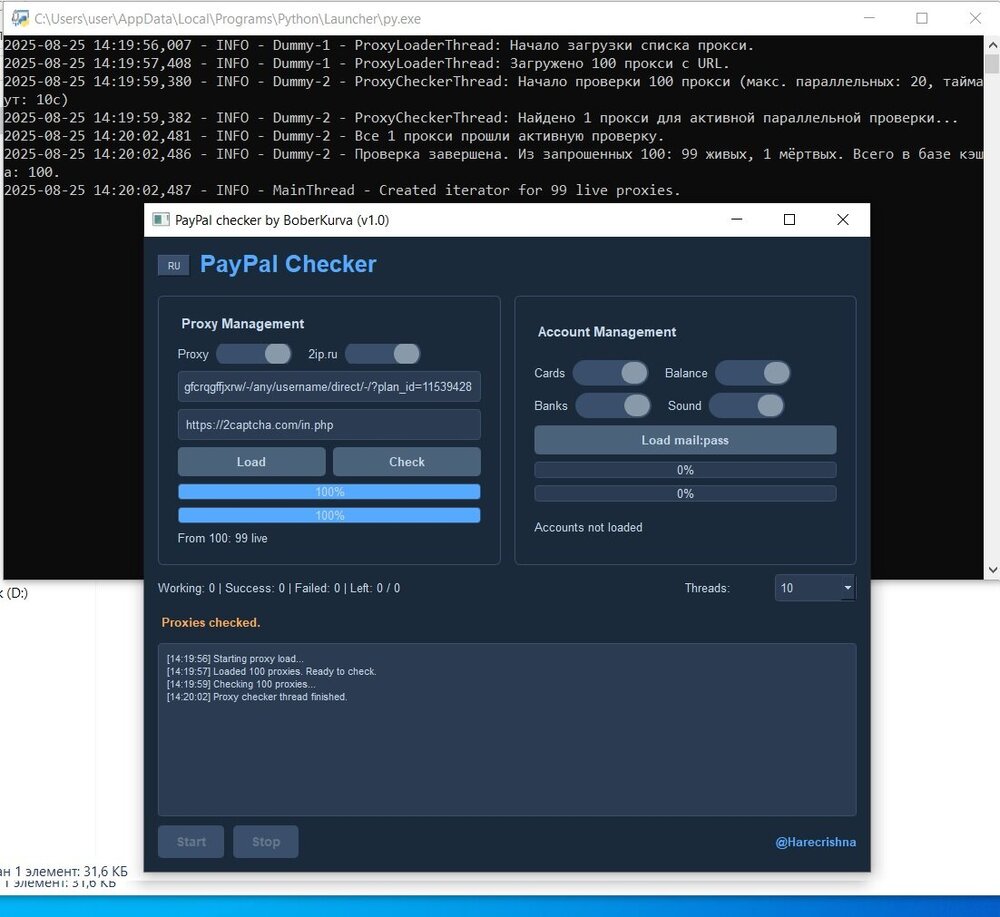Click the upper 100% proxy progress bar
The width and height of the screenshot is (1000, 917).
pyautogui.click(x=329, y=492)
